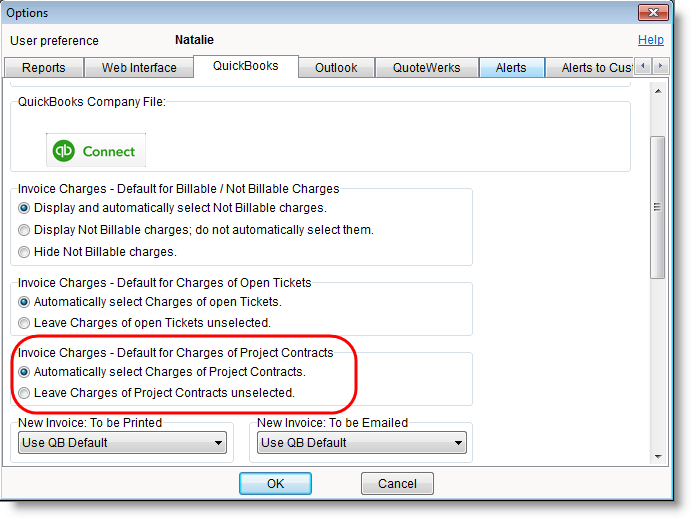Close the Options dialog window

coord(654,13)
